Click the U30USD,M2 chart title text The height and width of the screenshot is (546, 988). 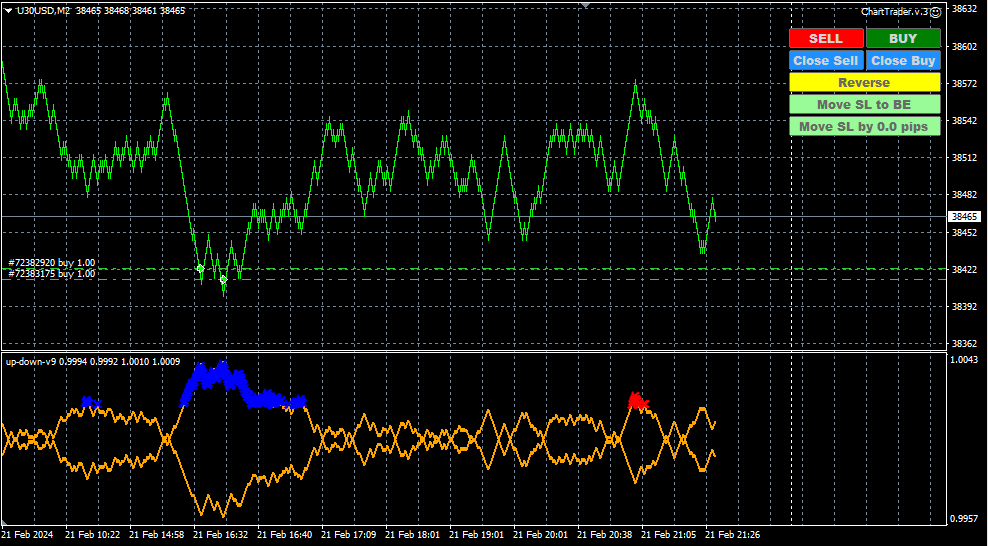point(43,11)
